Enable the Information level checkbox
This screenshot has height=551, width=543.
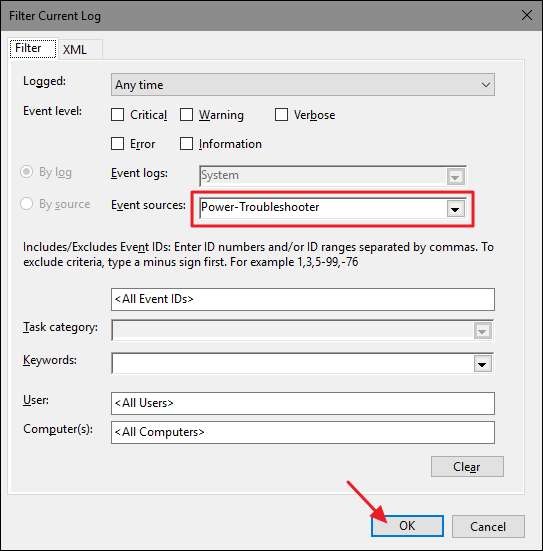point(186,143)
